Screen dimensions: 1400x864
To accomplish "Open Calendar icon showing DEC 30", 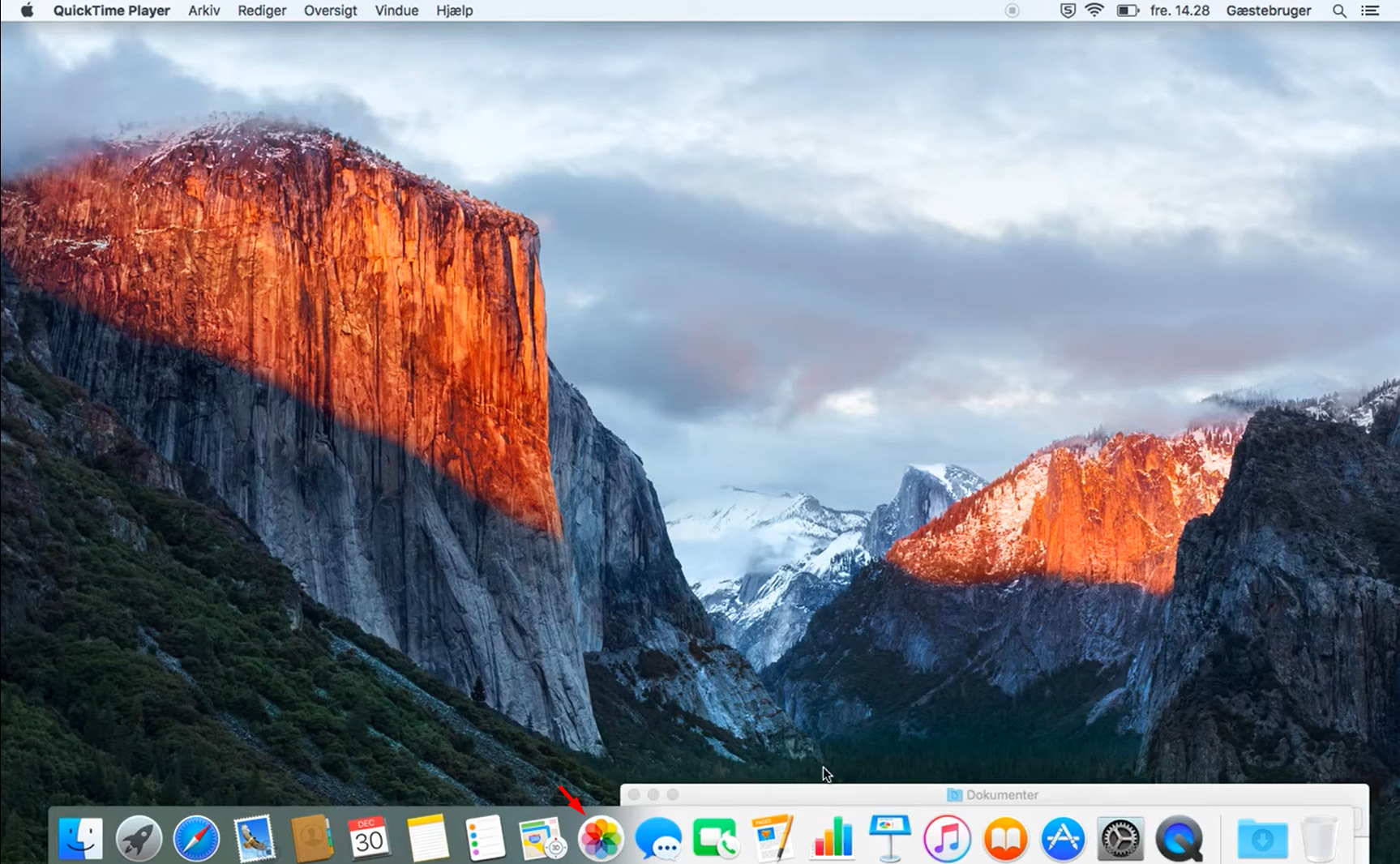I will coord(370,838).
